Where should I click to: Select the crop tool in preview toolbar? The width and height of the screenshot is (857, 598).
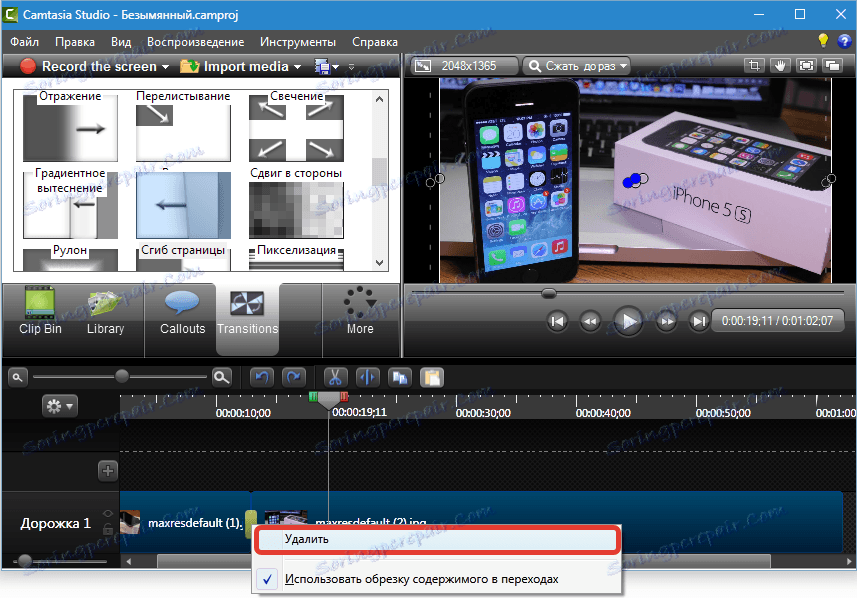coord(754,66)
